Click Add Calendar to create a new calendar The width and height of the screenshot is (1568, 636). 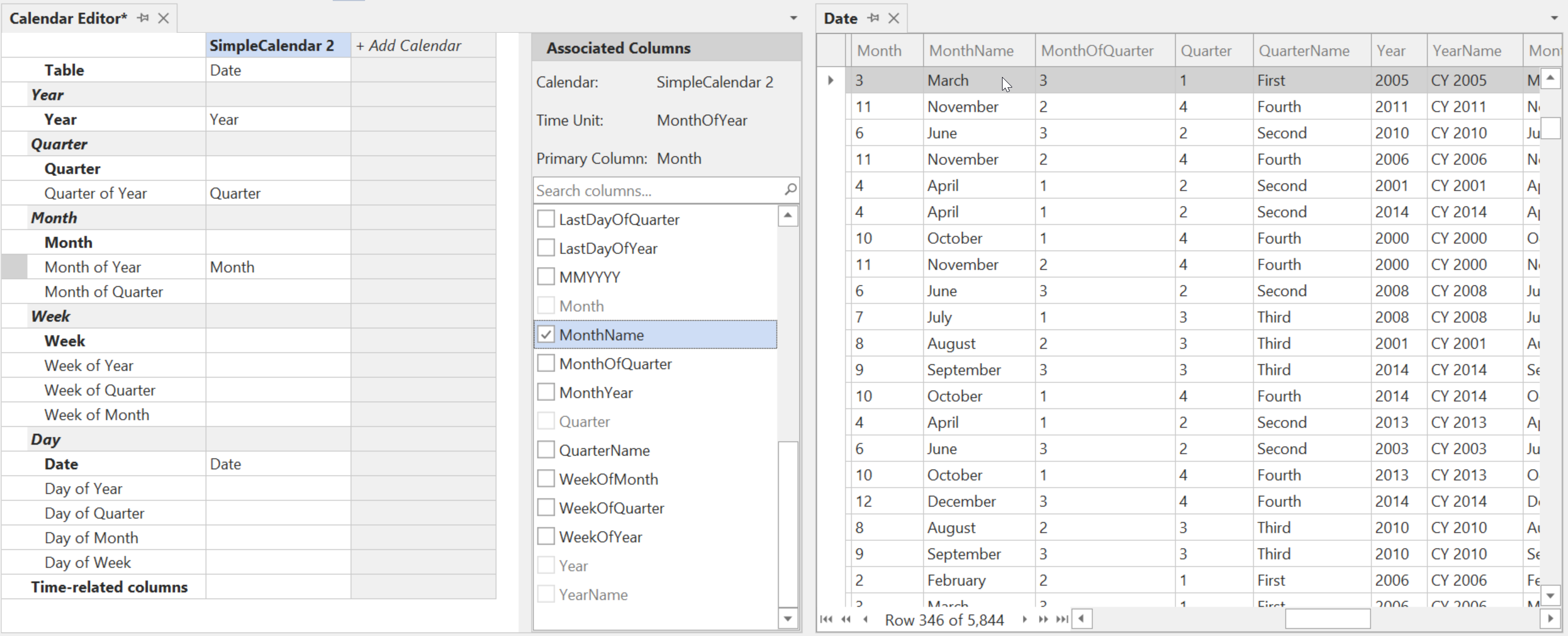coord(408,45)
